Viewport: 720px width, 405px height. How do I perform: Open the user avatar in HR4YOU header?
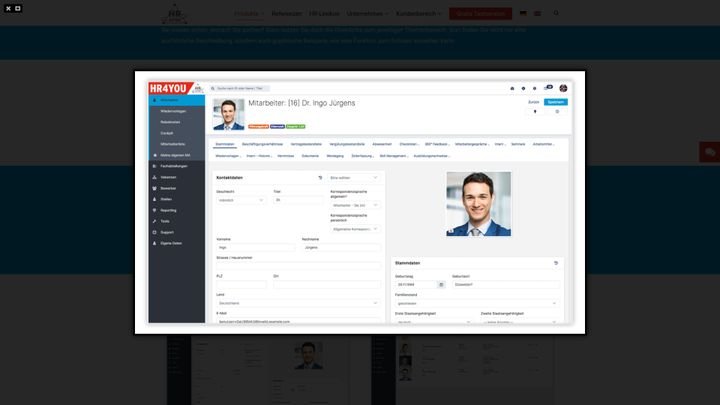[563, 88]
